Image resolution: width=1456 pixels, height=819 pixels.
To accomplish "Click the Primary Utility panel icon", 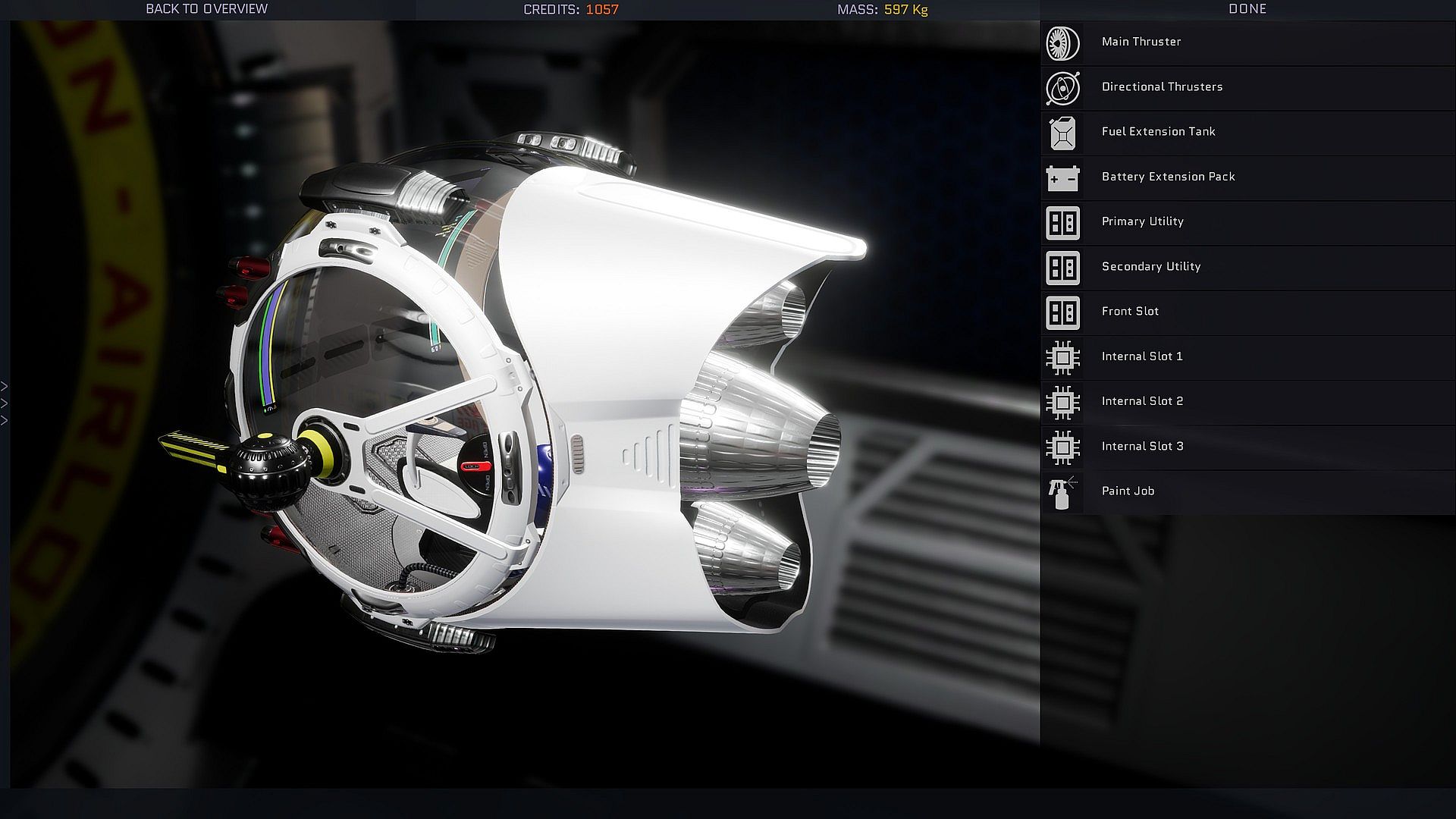I will tap(1062, 223).
